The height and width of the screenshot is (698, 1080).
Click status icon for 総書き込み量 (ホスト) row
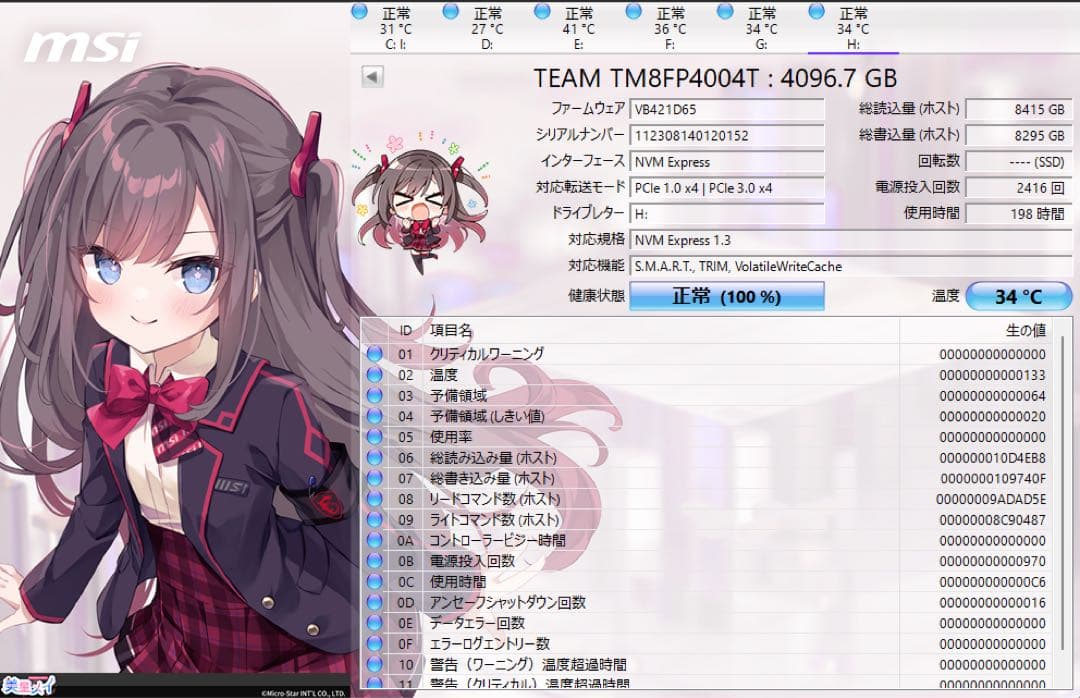coord(375,478)
